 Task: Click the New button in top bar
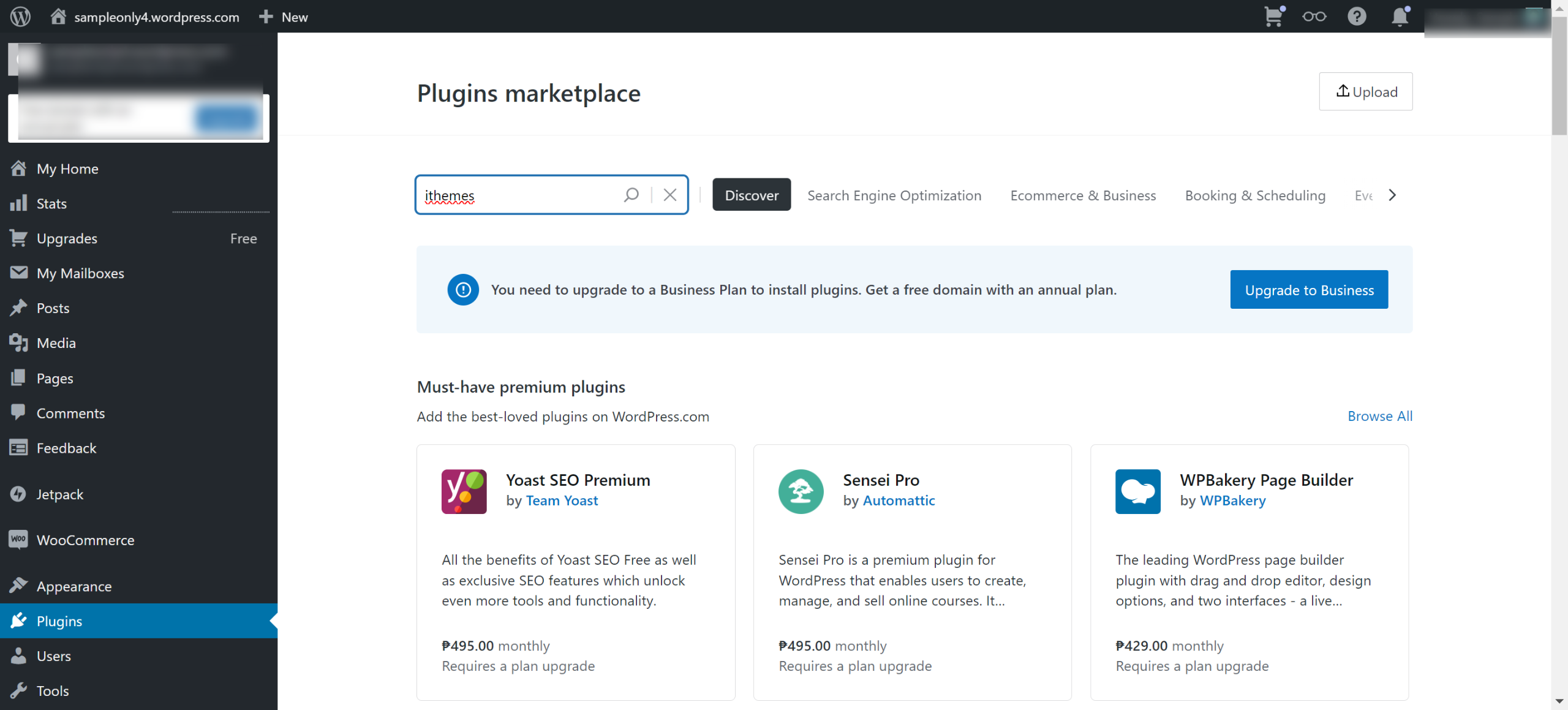point(284,17)
